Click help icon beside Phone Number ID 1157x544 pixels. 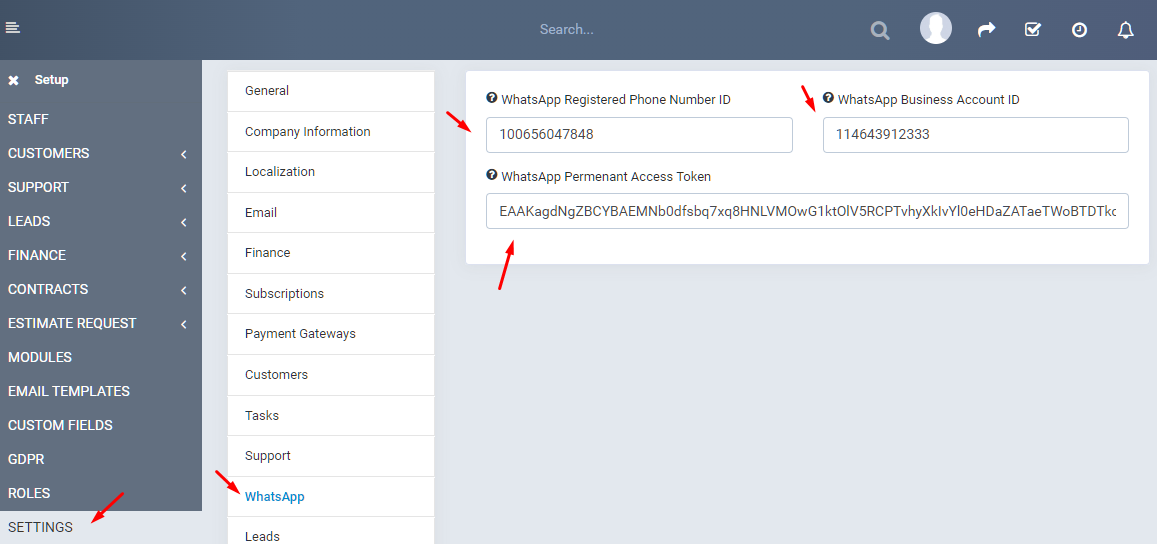pyautogui.click(x=491, y=98)
